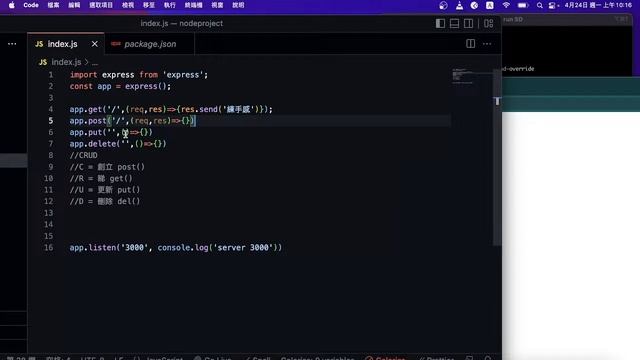This screenshot has width=640, height=360.
Task: Open the side bar views ellipsis menu
Action: tap(12, 44)
